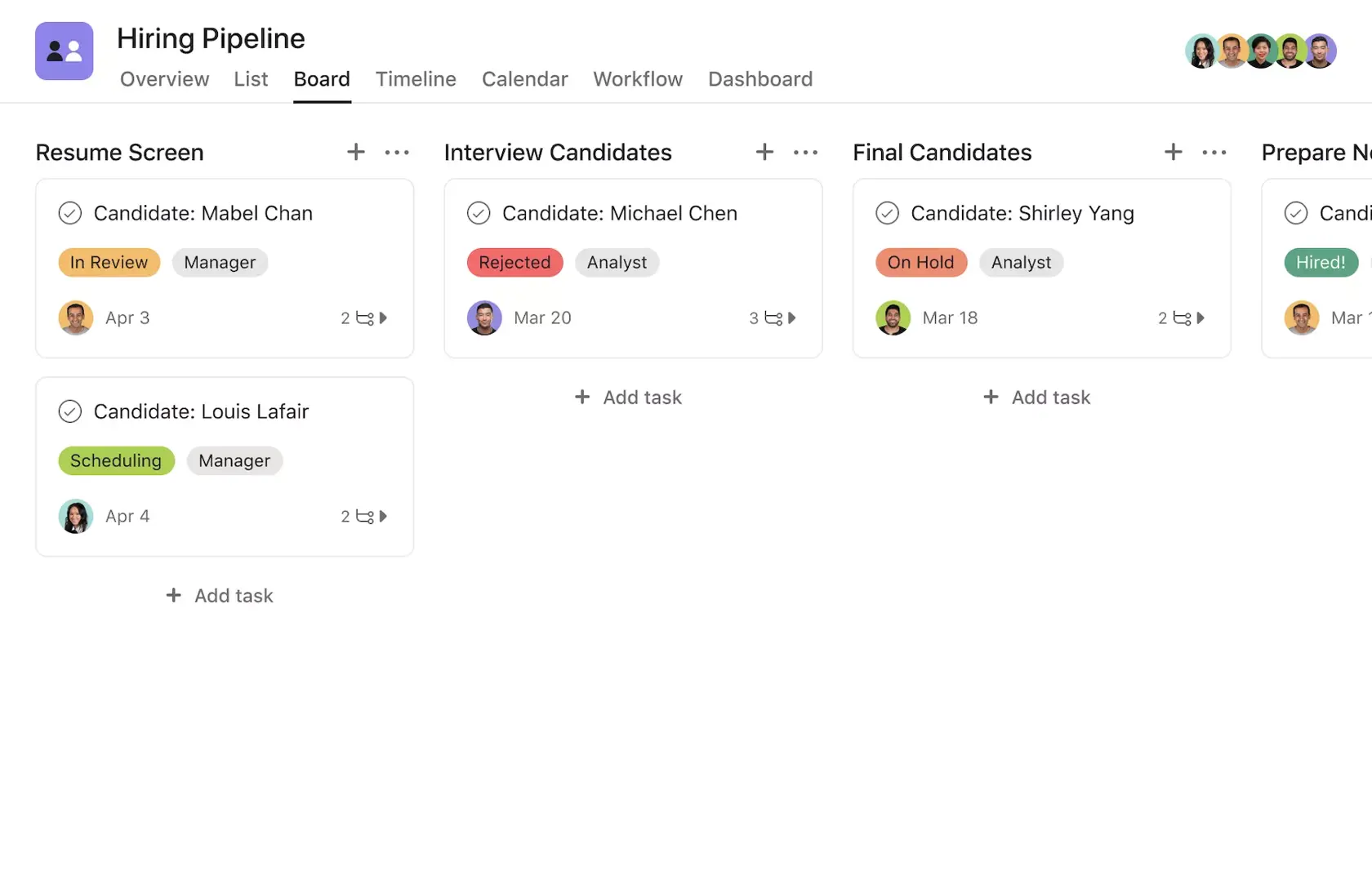Expand subtasks on Louis Lafair's card

(384, 516)
